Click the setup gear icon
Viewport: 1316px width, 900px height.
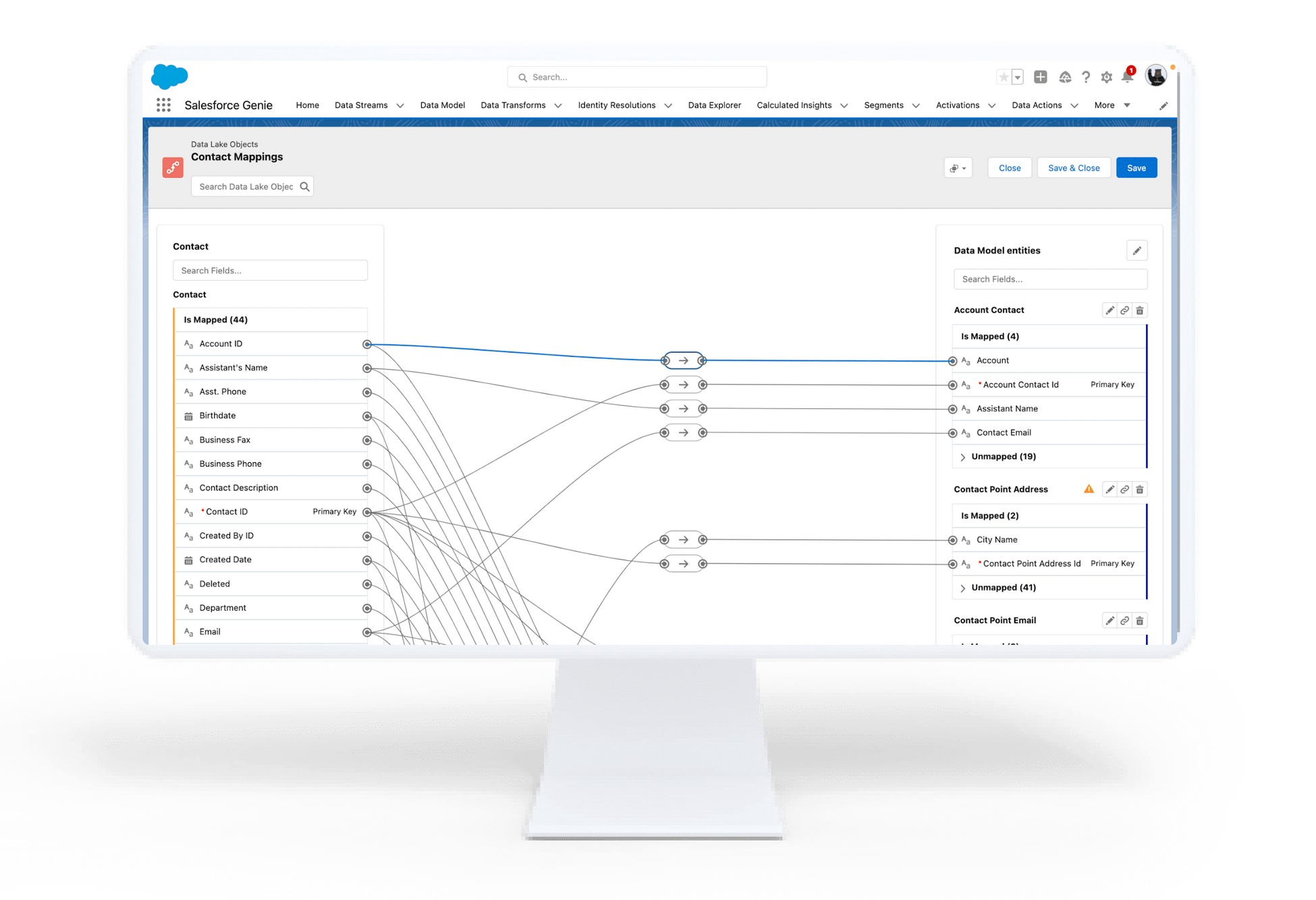pos(1106,78)
